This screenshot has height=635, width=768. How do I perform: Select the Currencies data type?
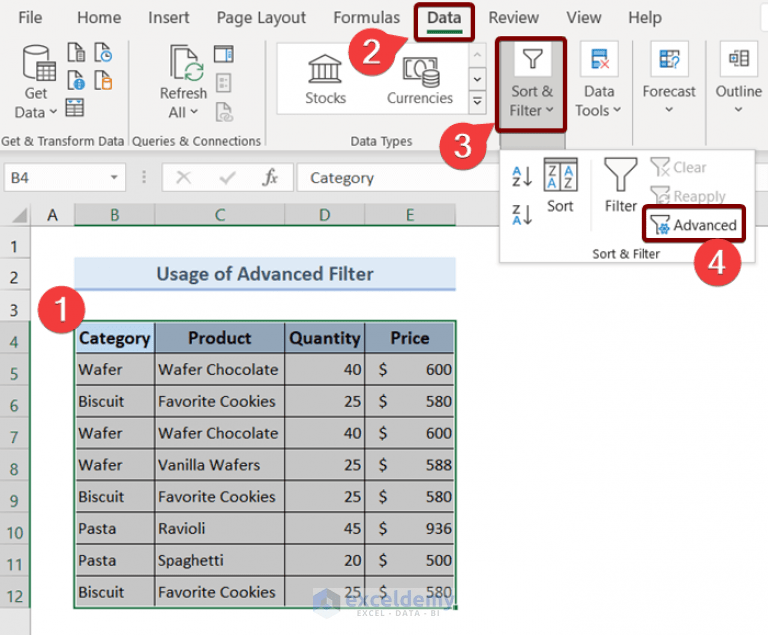420,80
